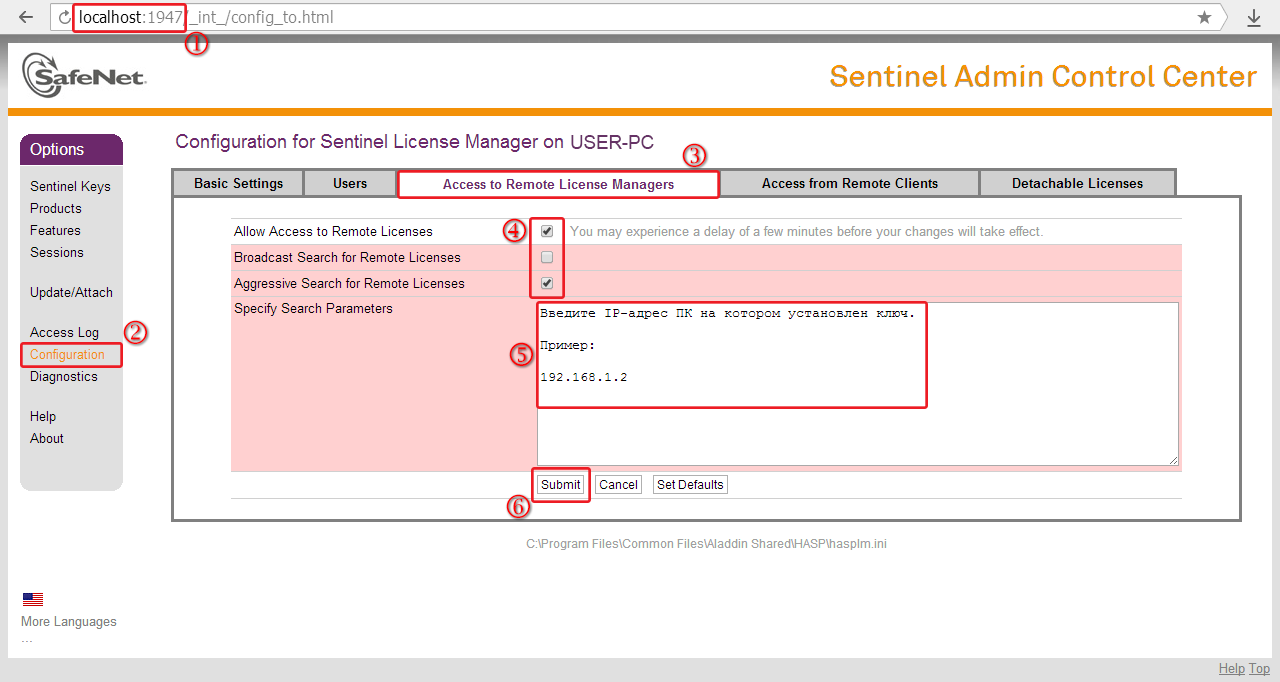Click the US flag language icon
1280x682 pixels.
point(33,599)
